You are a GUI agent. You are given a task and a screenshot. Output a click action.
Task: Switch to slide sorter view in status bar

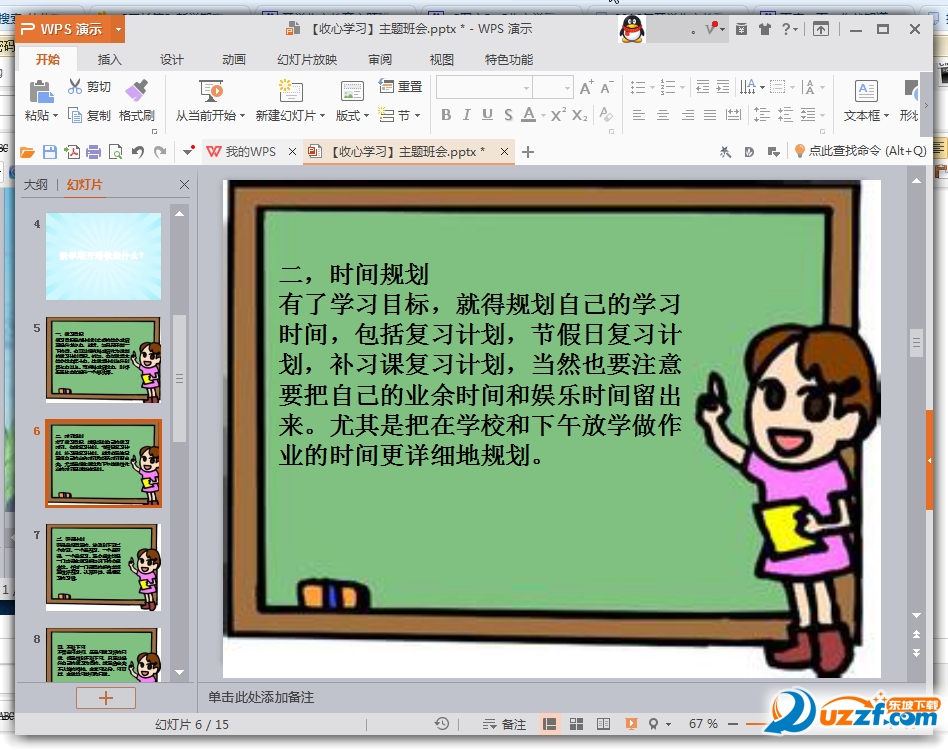576,724
